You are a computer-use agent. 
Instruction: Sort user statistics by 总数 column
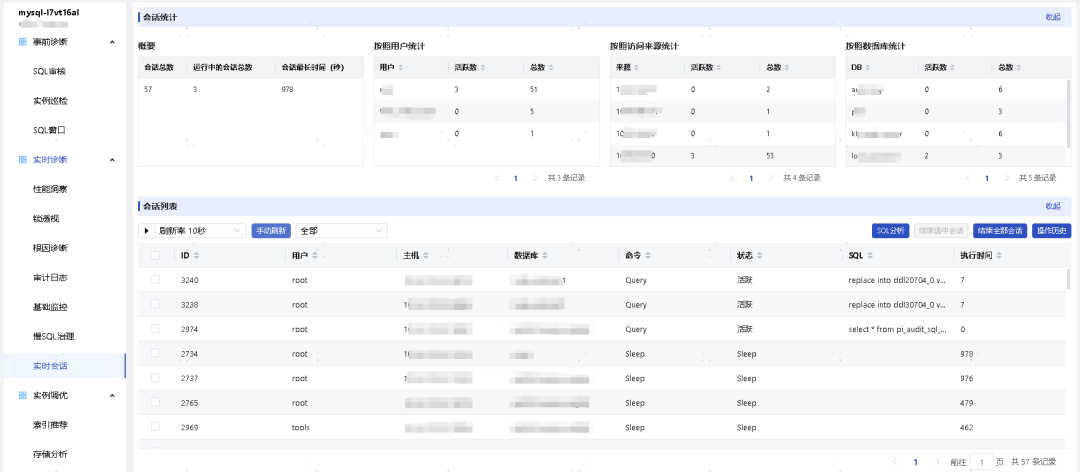(551, 68)
